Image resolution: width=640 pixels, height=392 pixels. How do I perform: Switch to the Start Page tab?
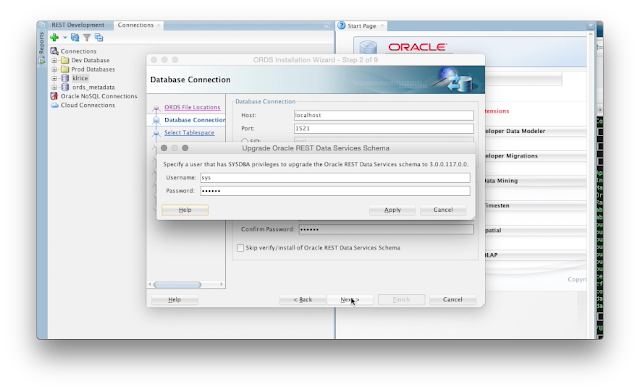point(361,26)
